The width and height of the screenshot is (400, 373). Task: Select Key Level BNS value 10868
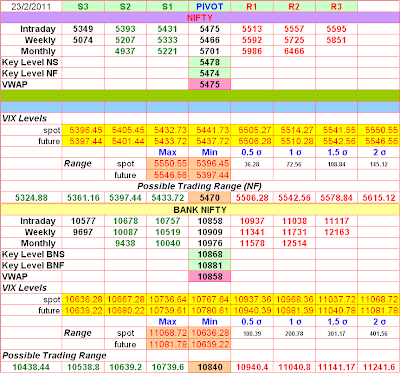[210, 254]
